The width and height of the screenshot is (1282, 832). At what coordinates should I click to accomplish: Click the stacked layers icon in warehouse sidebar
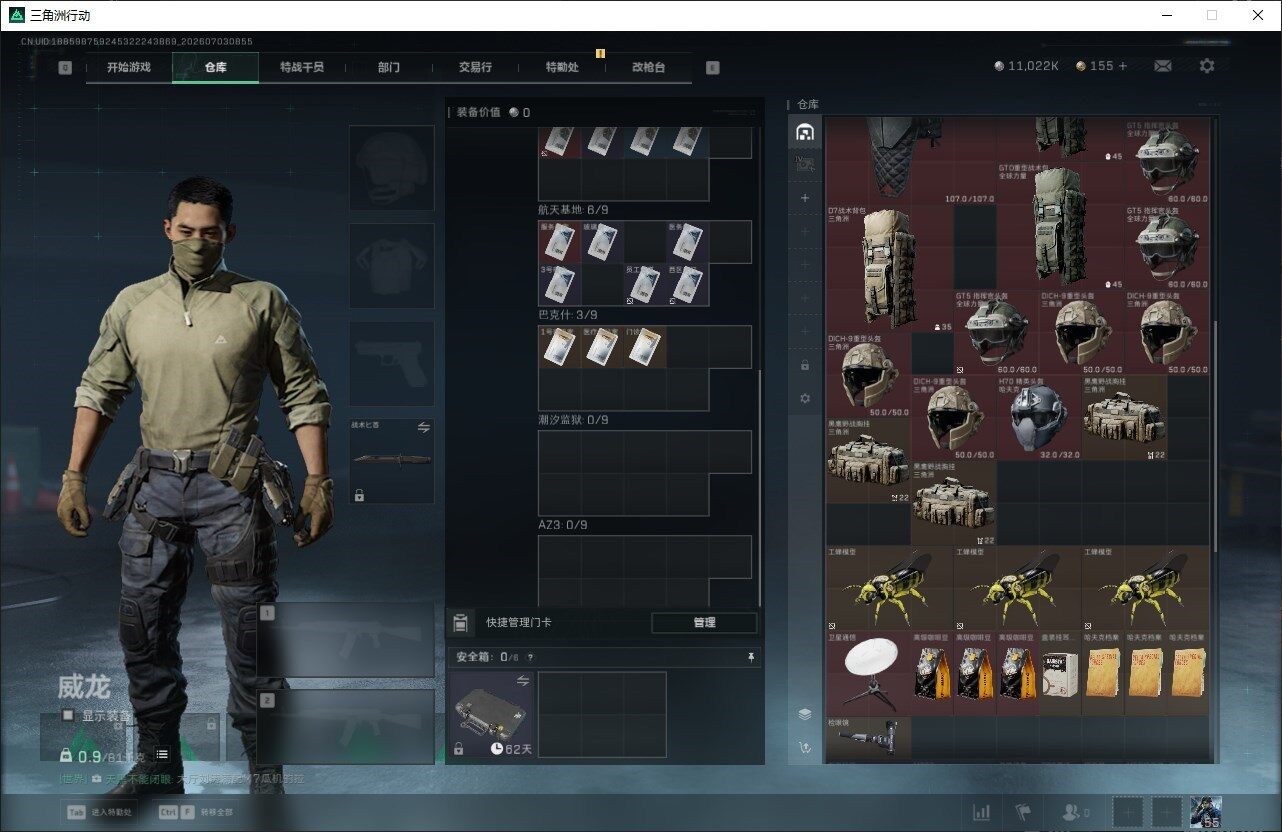coord(805,714)
